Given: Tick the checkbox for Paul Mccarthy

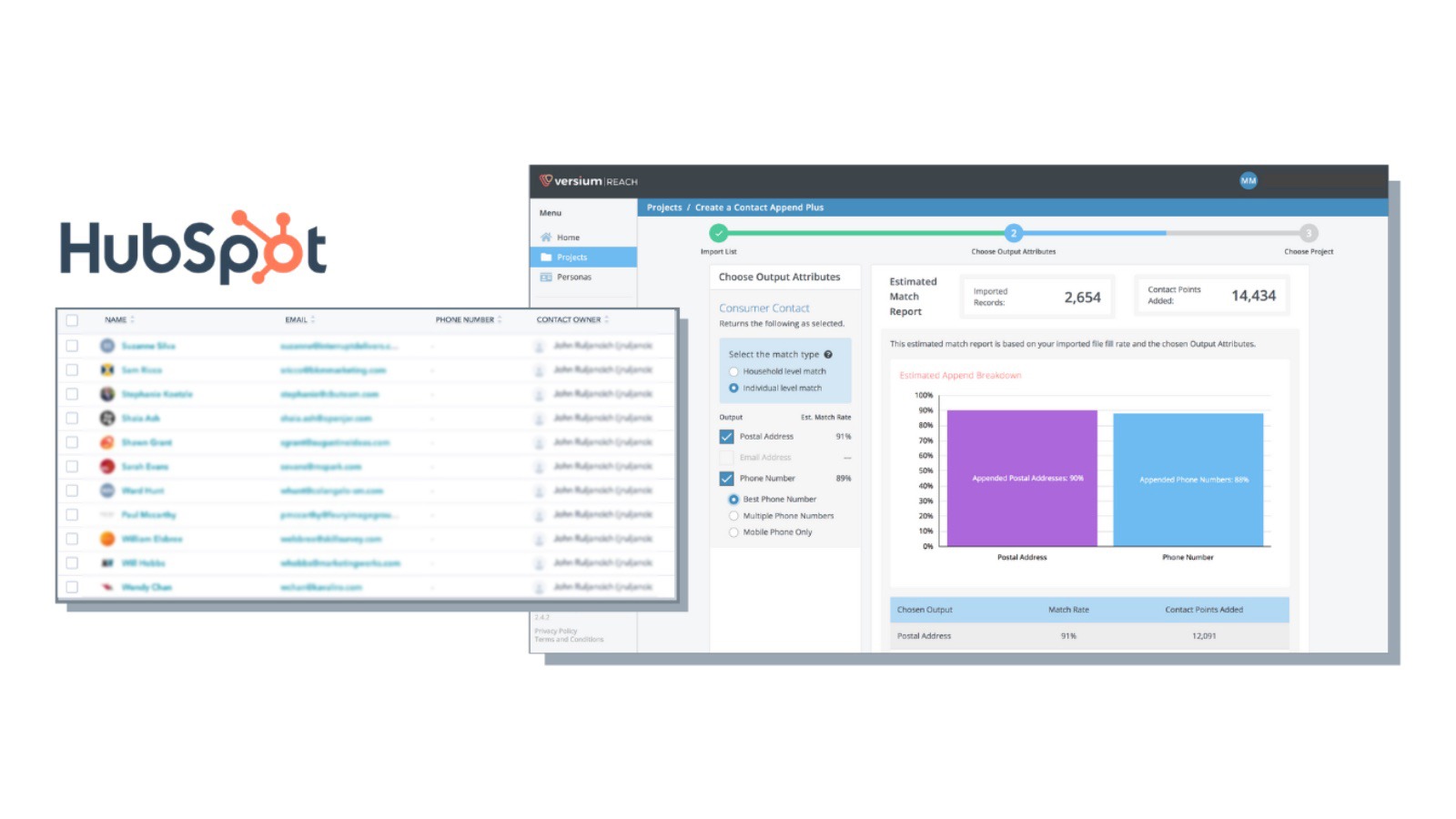Looking at the screenshot, I should click(x=72, y=515).
